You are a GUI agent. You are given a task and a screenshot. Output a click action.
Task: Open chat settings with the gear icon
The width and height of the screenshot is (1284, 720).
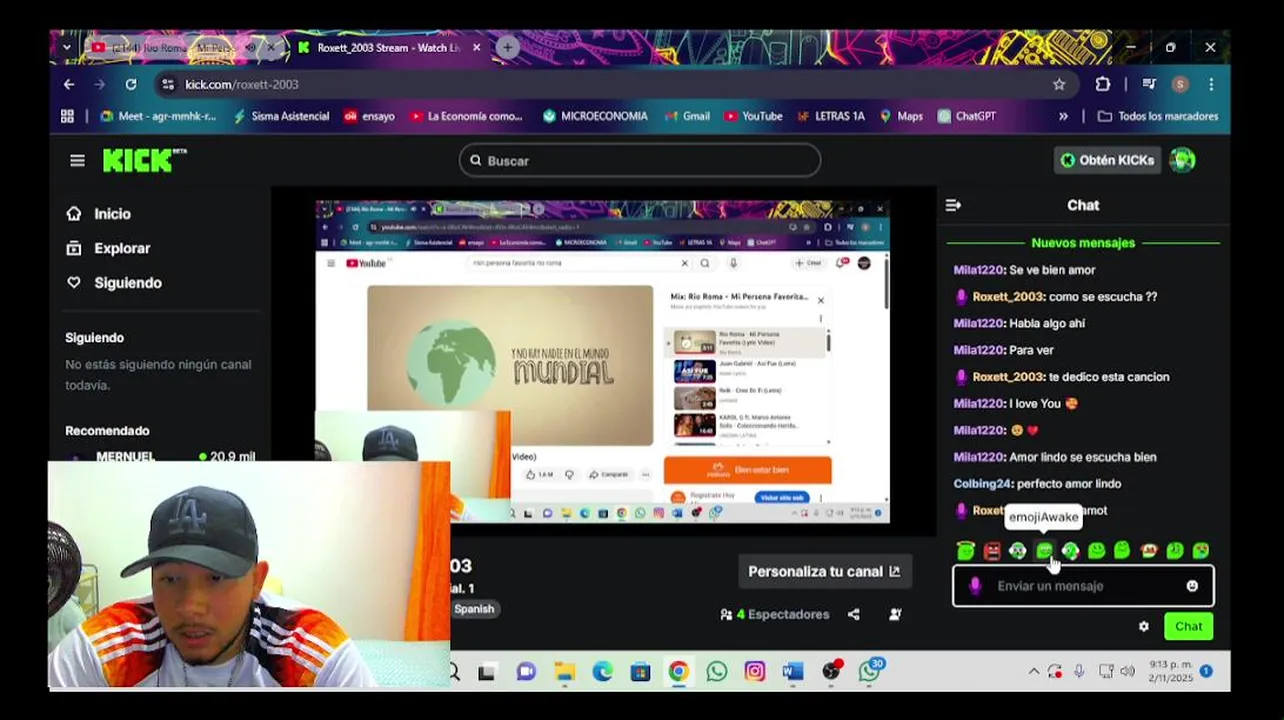pyautogui.click(x=1144, y=627)
